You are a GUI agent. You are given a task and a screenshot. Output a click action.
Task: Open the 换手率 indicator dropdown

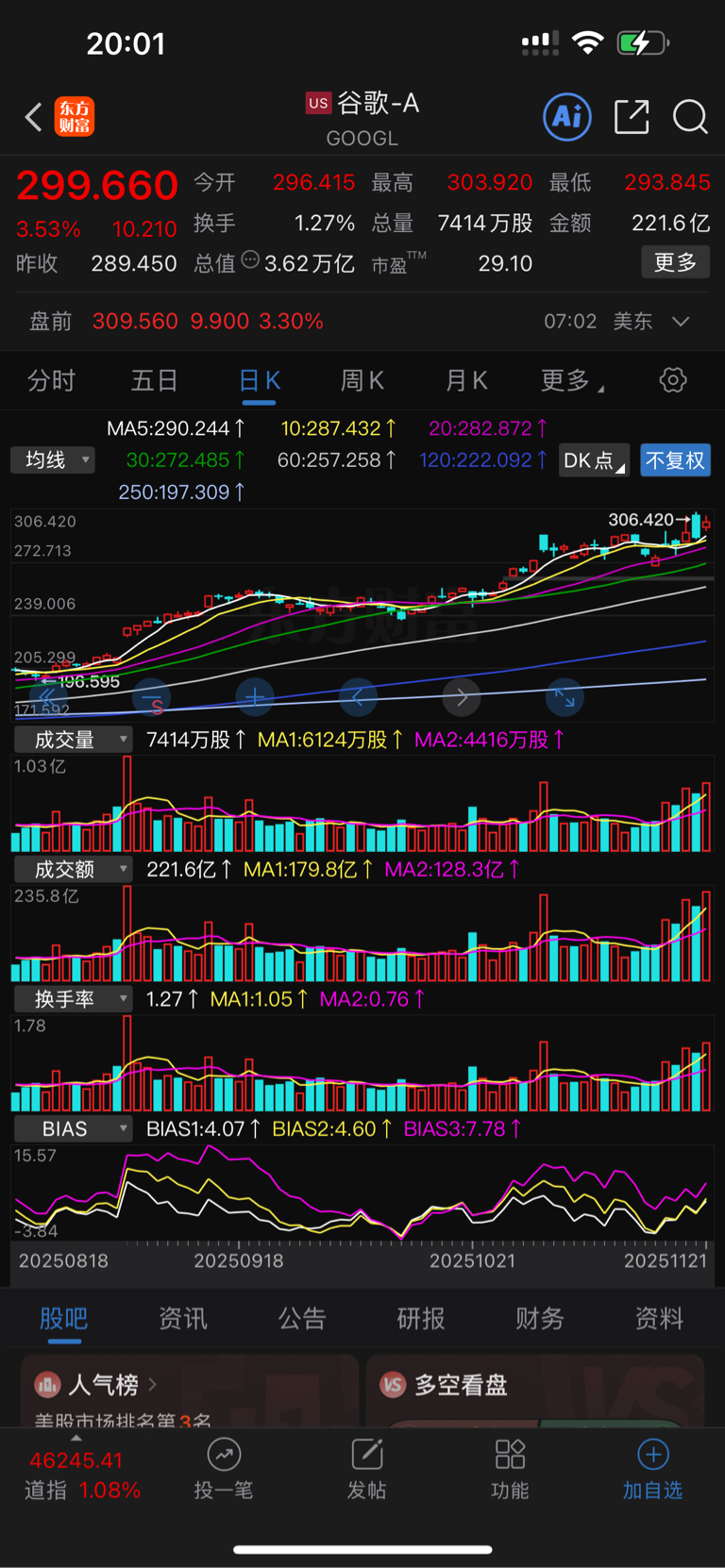73,998
